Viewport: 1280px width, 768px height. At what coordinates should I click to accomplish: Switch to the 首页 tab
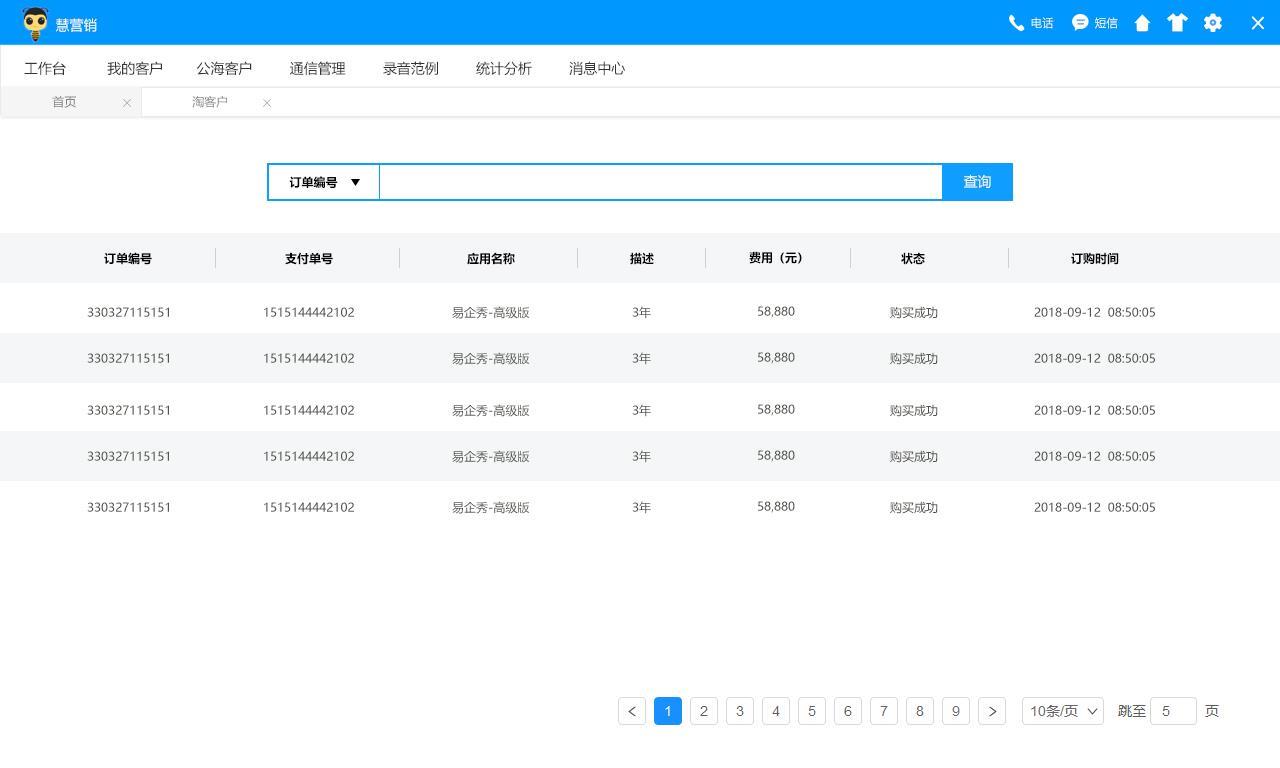pyautogui.click(x=64, y=102)
